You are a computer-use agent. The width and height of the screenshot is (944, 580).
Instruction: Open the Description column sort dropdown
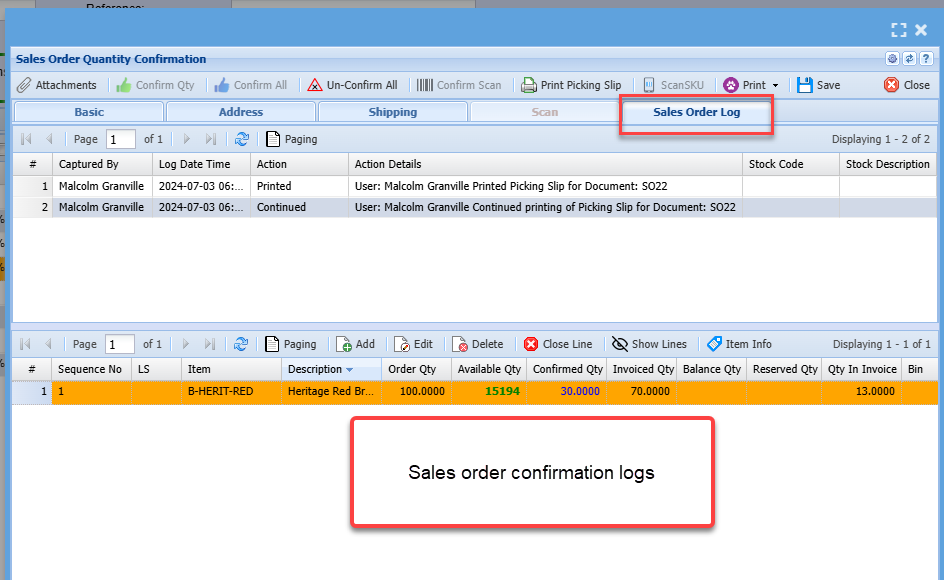click(349, 370)
